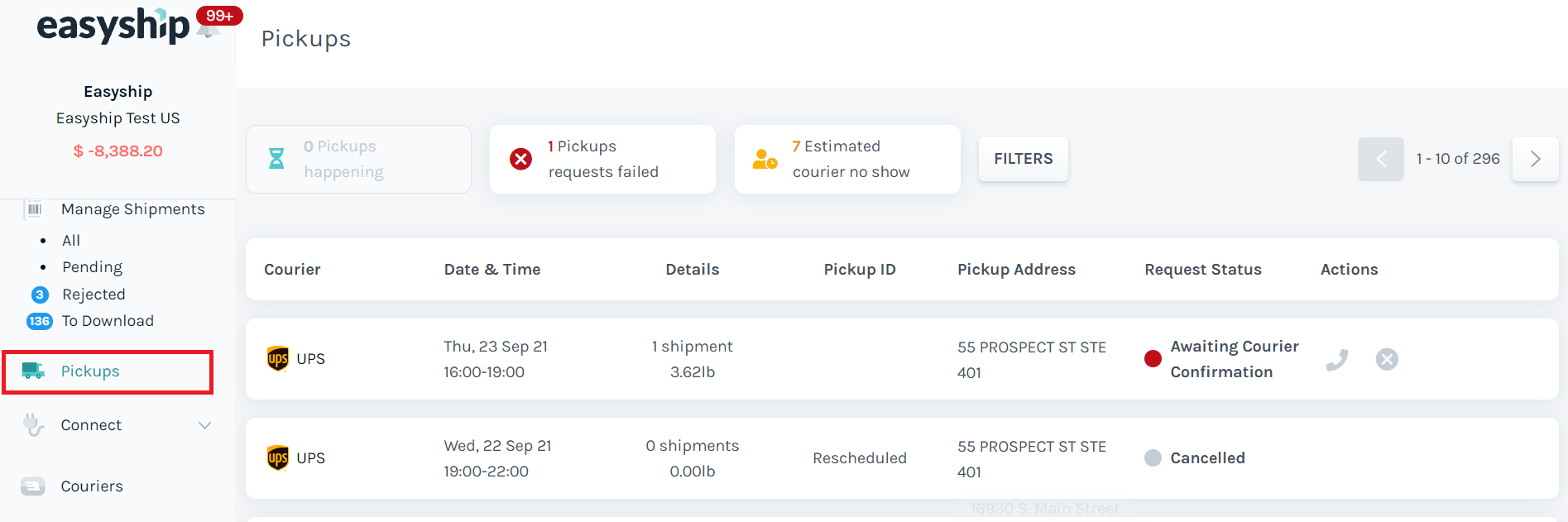Click the balance $ -8,388.20
Screen dimensions: 1568x522
[x=117, y=151]
